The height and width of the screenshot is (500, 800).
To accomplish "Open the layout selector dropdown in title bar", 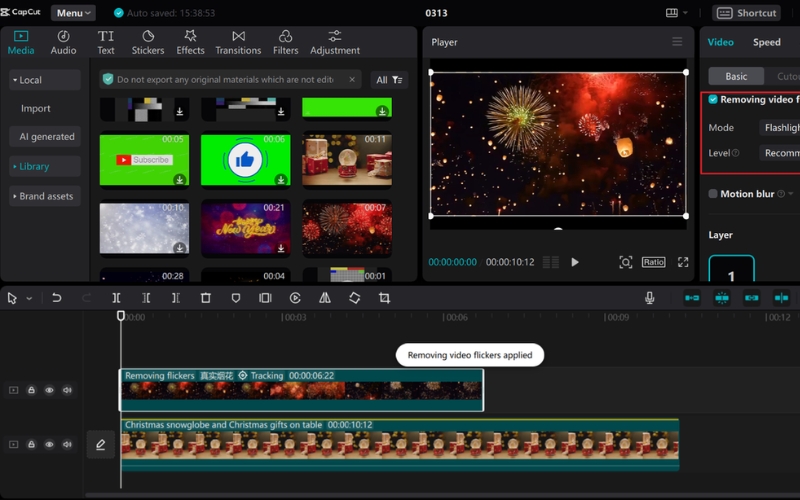I will [x=677, y=13].
